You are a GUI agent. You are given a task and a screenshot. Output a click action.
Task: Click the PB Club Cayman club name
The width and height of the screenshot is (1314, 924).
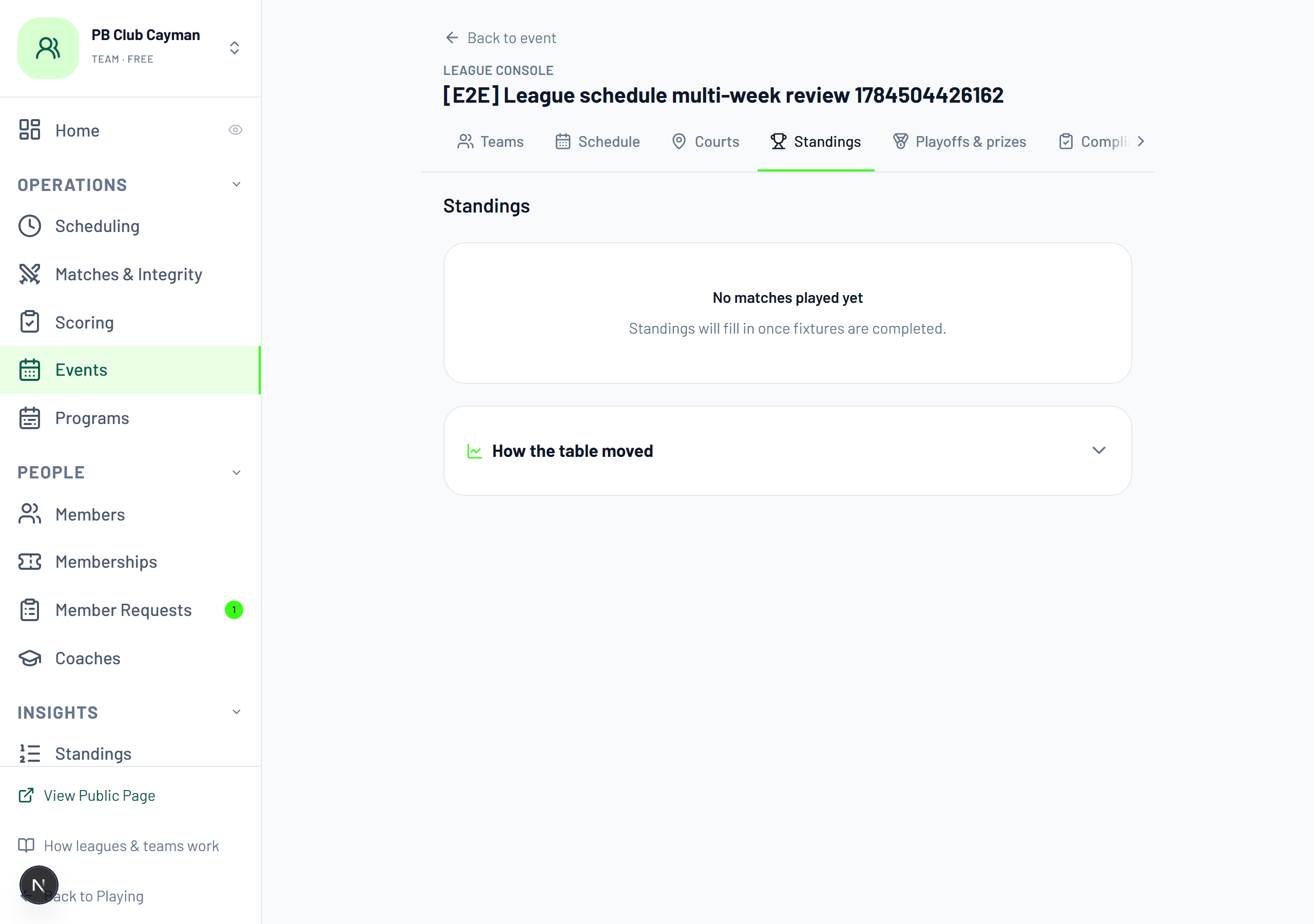(146, 35)
